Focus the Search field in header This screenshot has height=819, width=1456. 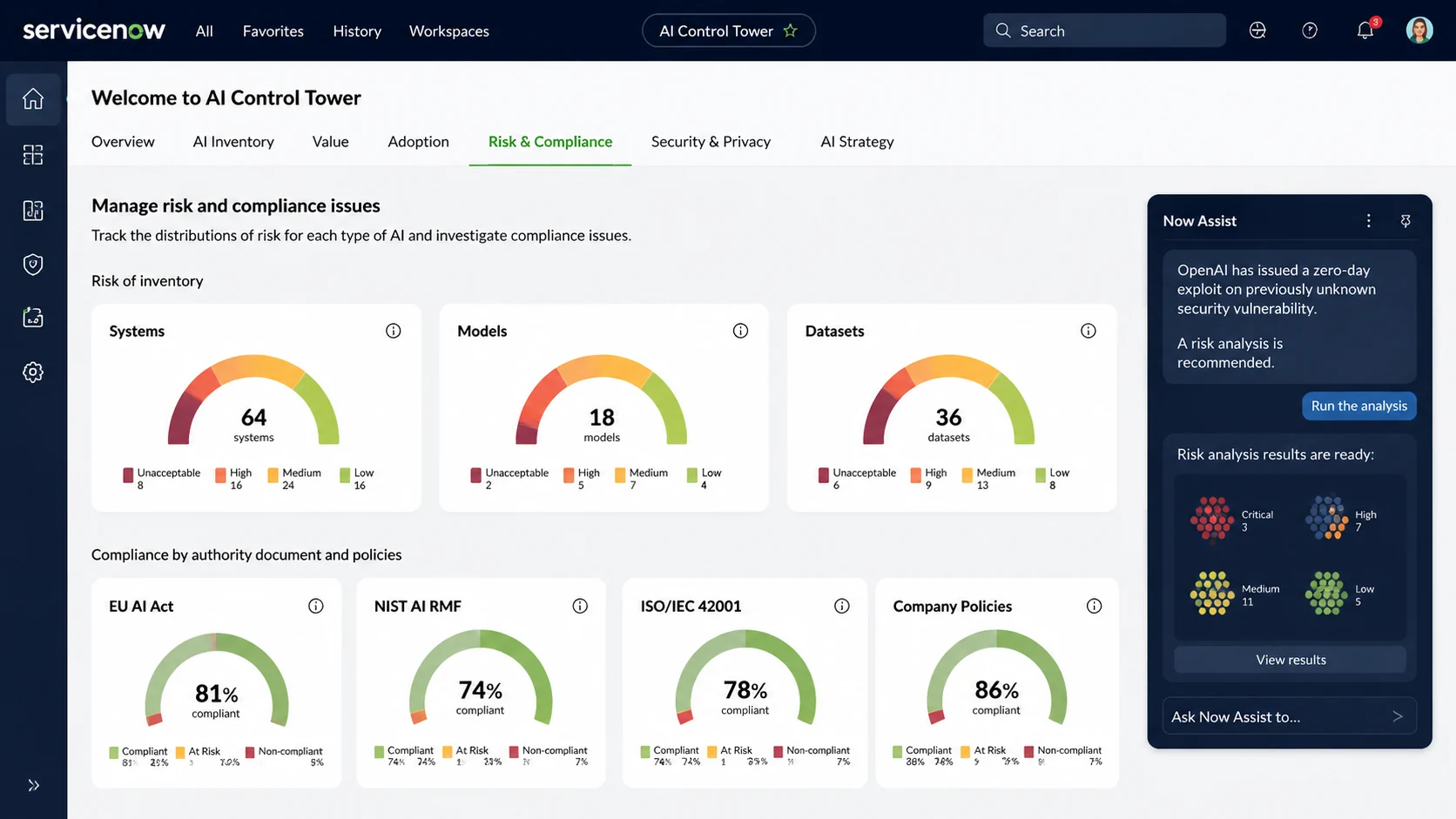(1104, 30)
